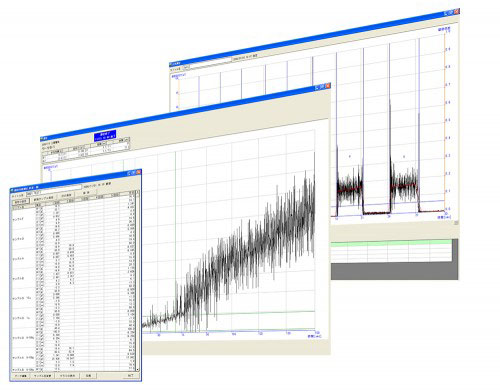
Task: Click the table scrollbar down arrow
Action: (138, 369)
